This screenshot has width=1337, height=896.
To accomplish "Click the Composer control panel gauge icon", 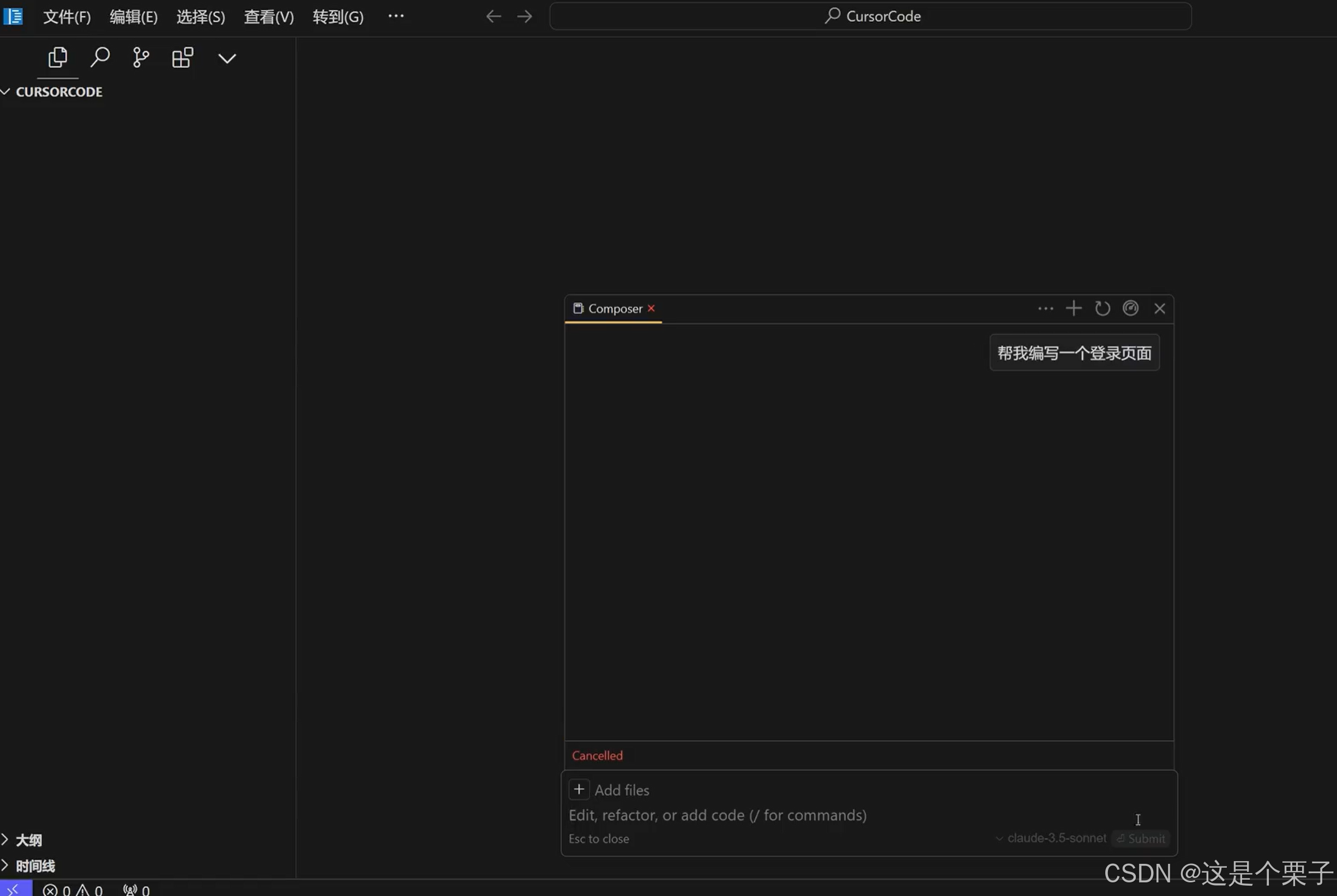I will pos(1131,308).
